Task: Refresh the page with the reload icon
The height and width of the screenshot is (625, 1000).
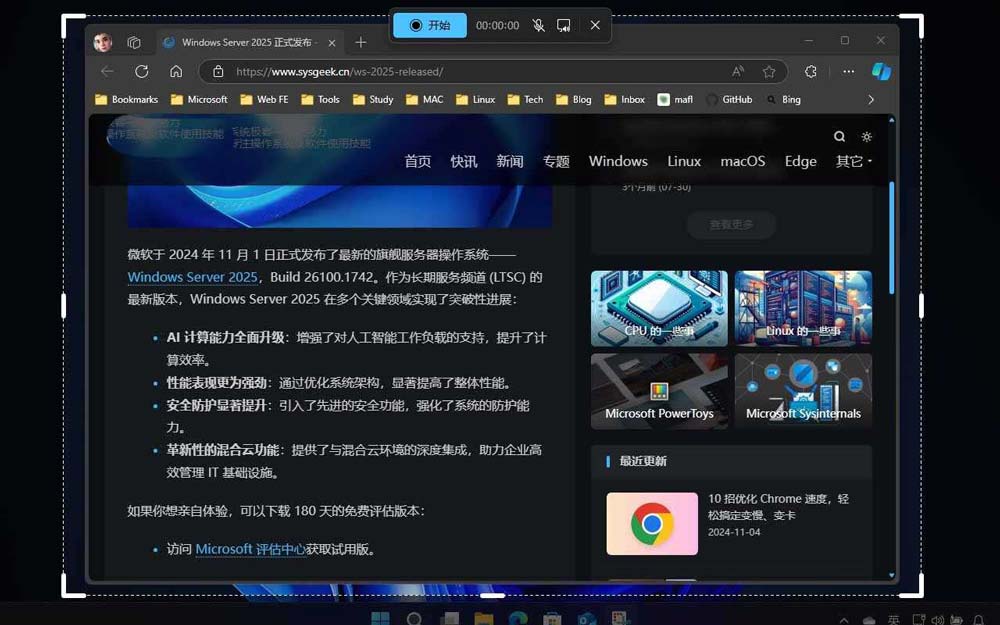Action: click(x=141, y=71)
